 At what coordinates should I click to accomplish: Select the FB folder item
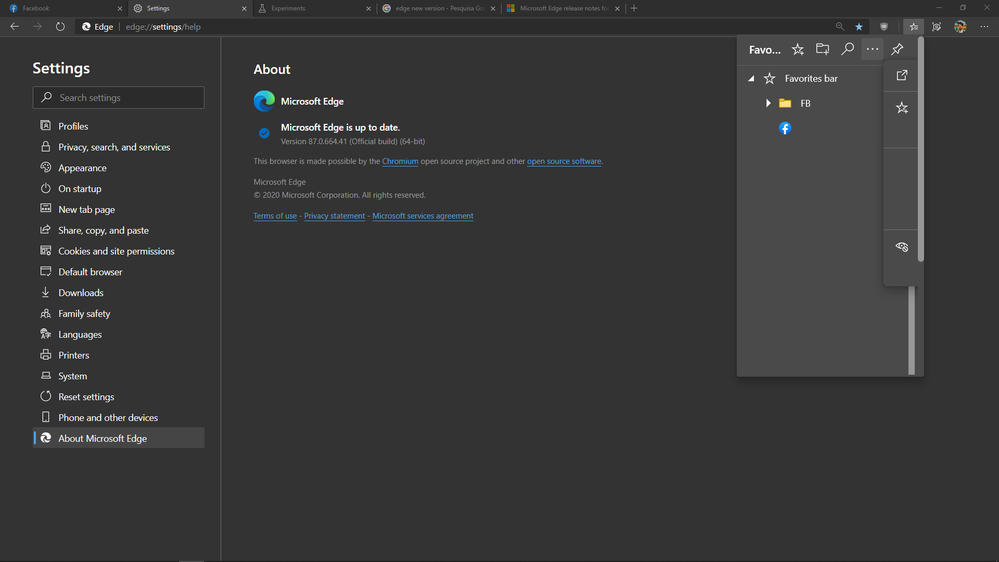805,103
